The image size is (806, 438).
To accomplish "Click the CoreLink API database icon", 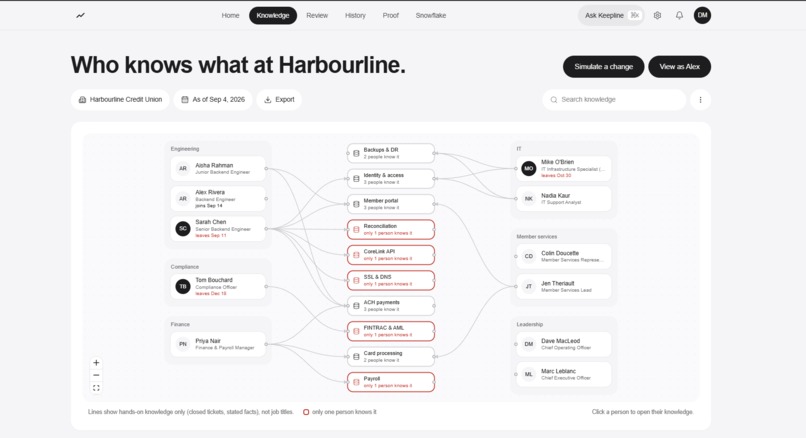I will [356, 255].
